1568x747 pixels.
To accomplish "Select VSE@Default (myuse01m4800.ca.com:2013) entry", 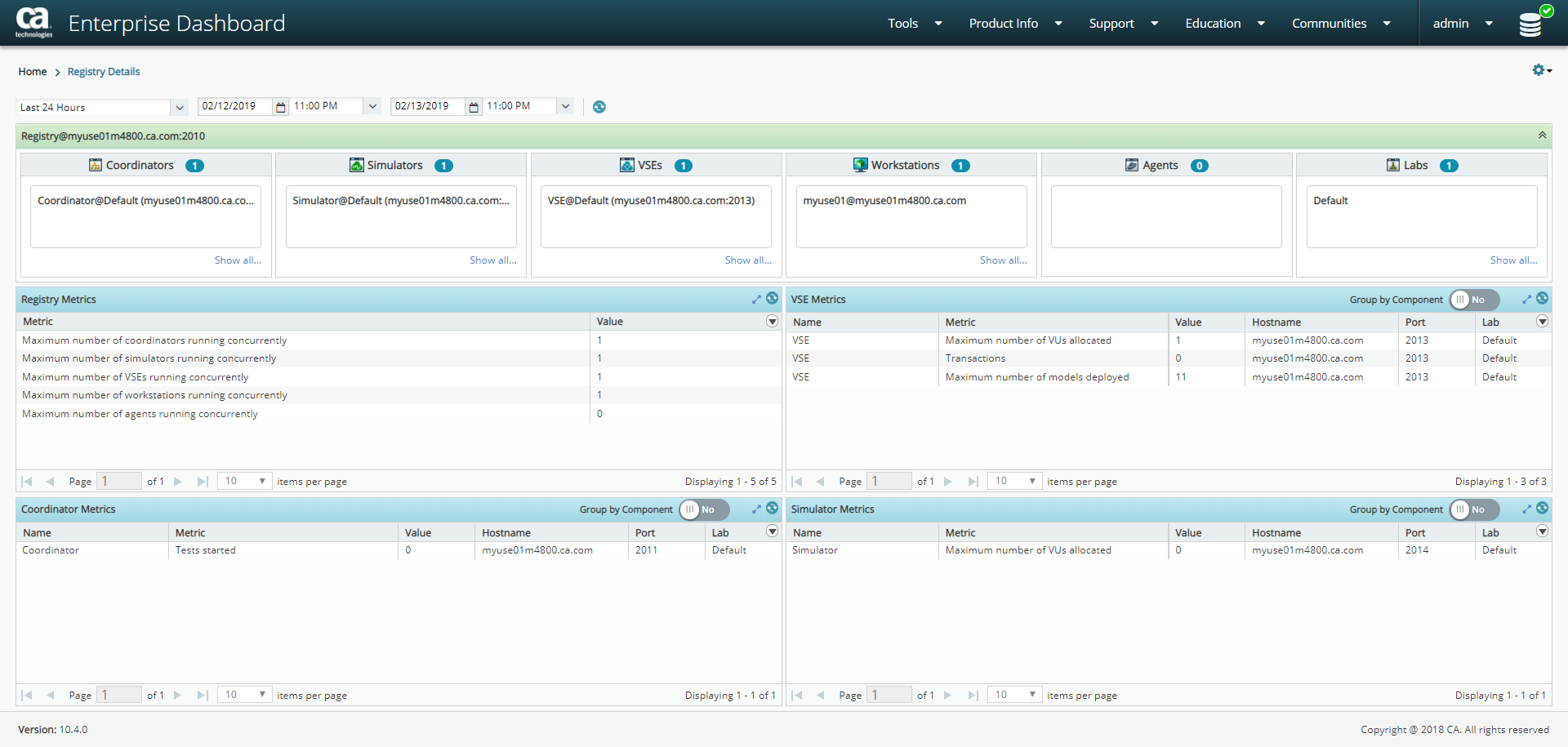I will tap(651, 201).
